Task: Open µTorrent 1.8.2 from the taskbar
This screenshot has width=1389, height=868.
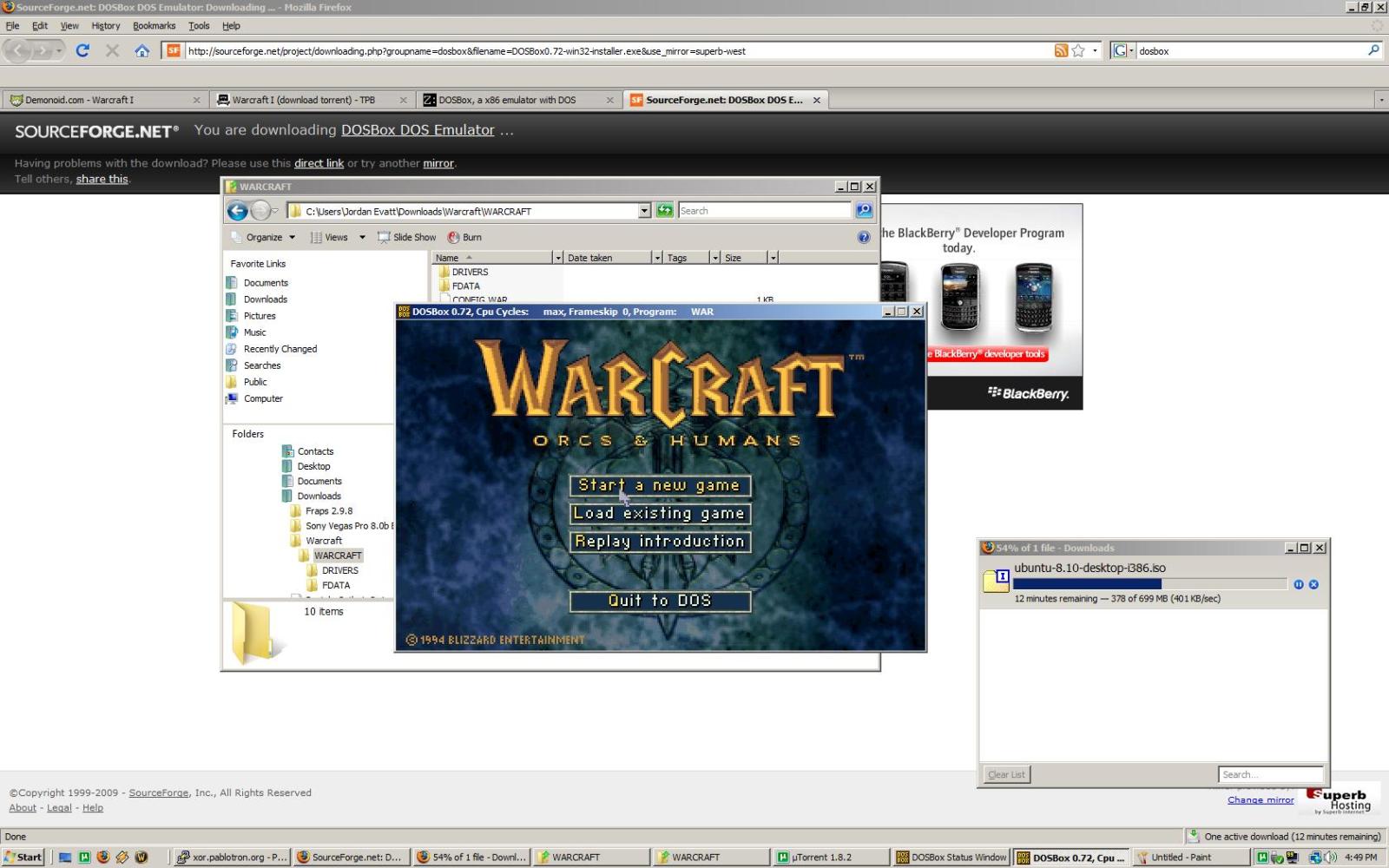Action: point(829,857)
